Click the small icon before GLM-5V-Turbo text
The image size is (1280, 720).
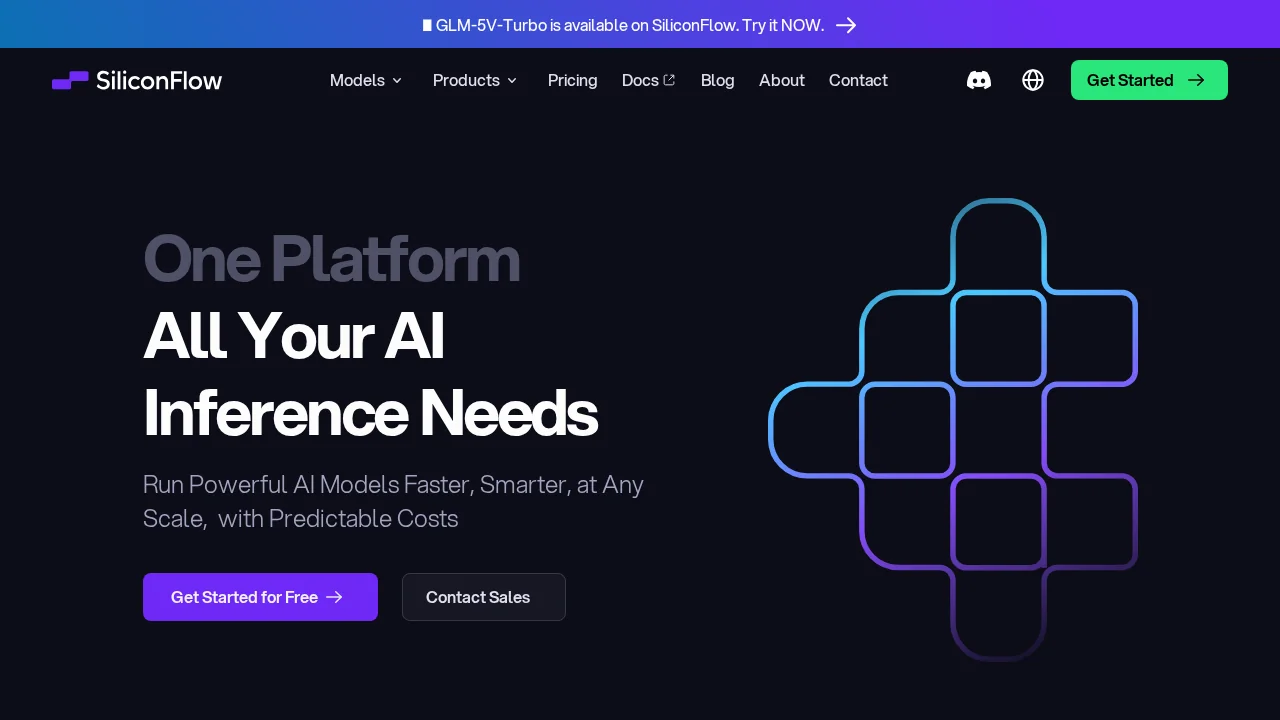(428, 25)
